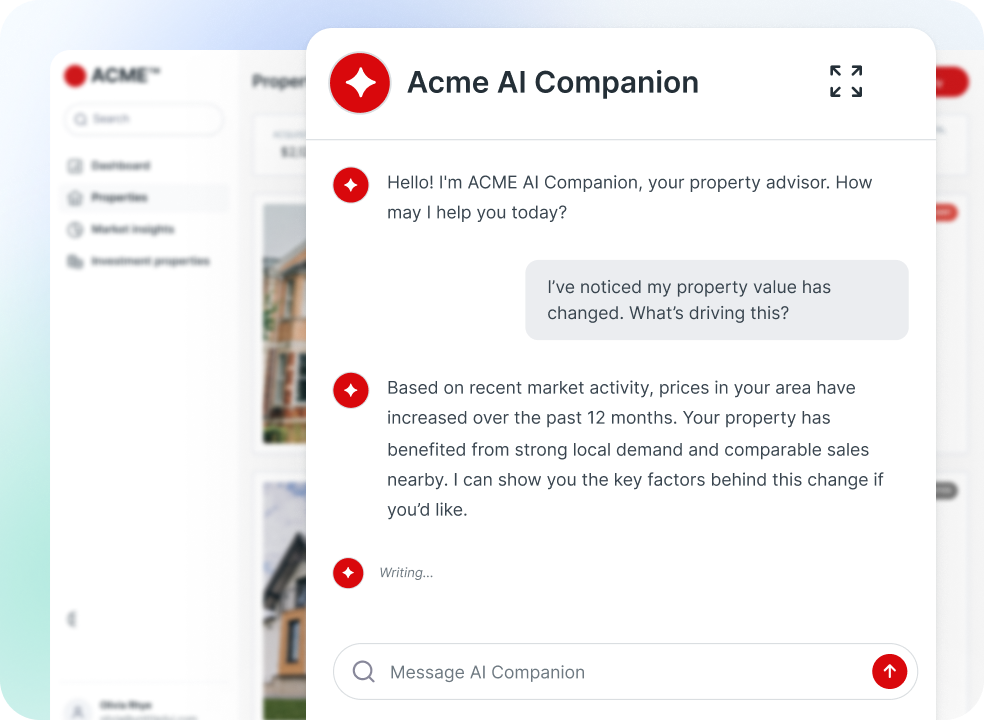Viewport: 984px width, 720px height.
Task: Click the AI avatar next to Writing indicator
Action: (x=348, y=573)
